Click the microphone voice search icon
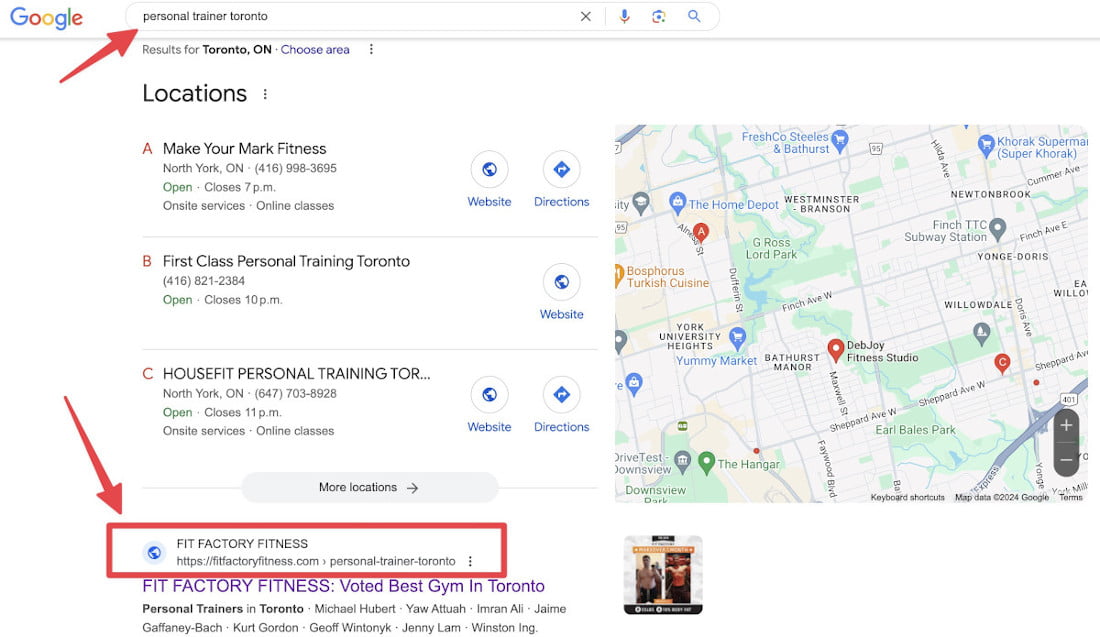The width and height of the screenshot is (1100, 637). point(624,15)
